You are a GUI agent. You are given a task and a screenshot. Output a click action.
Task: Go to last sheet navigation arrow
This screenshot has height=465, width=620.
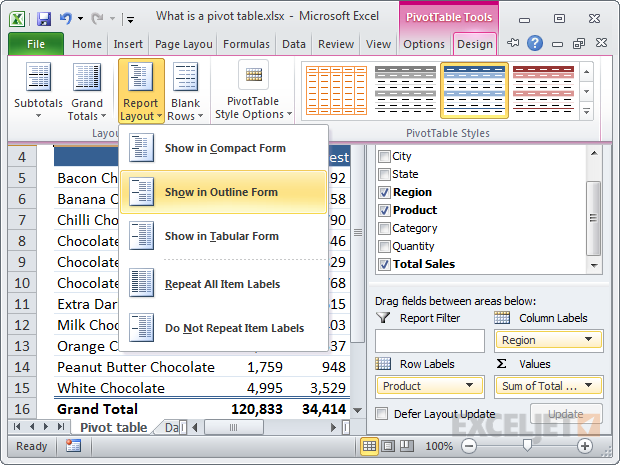pos(60,427)
